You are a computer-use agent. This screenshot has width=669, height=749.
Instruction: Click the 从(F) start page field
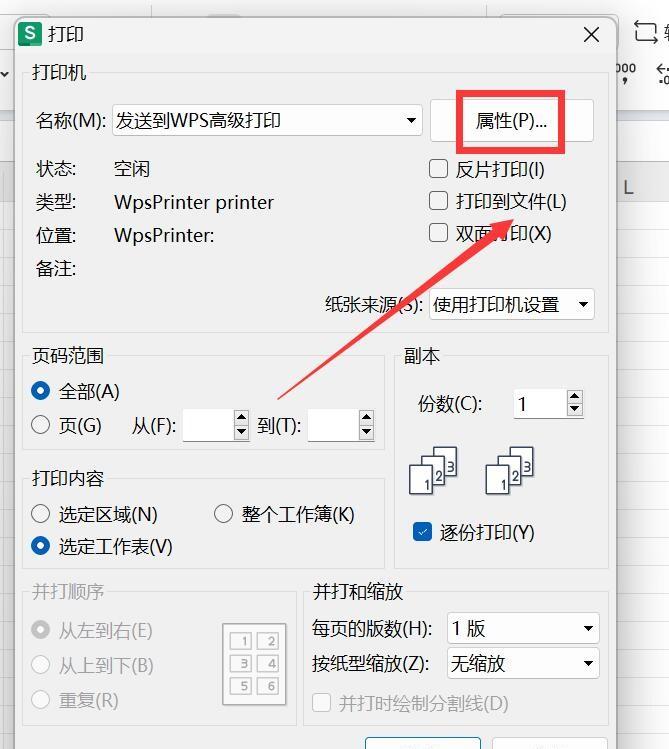click(208, 425)
